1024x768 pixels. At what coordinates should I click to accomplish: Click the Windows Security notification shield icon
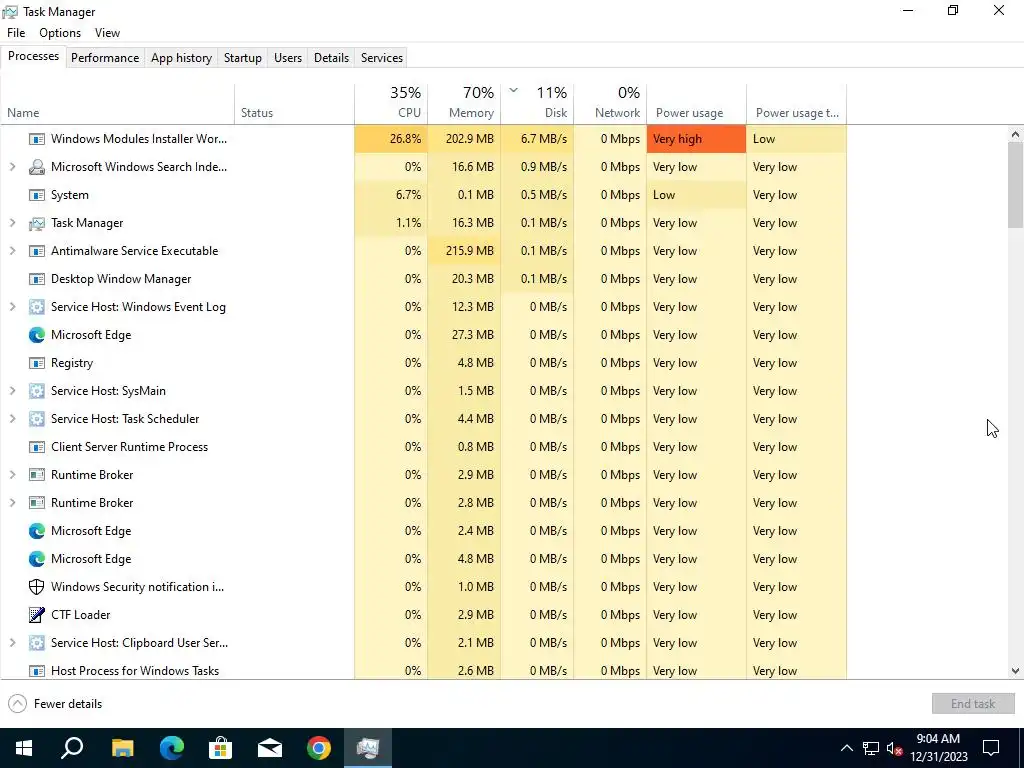37,587
